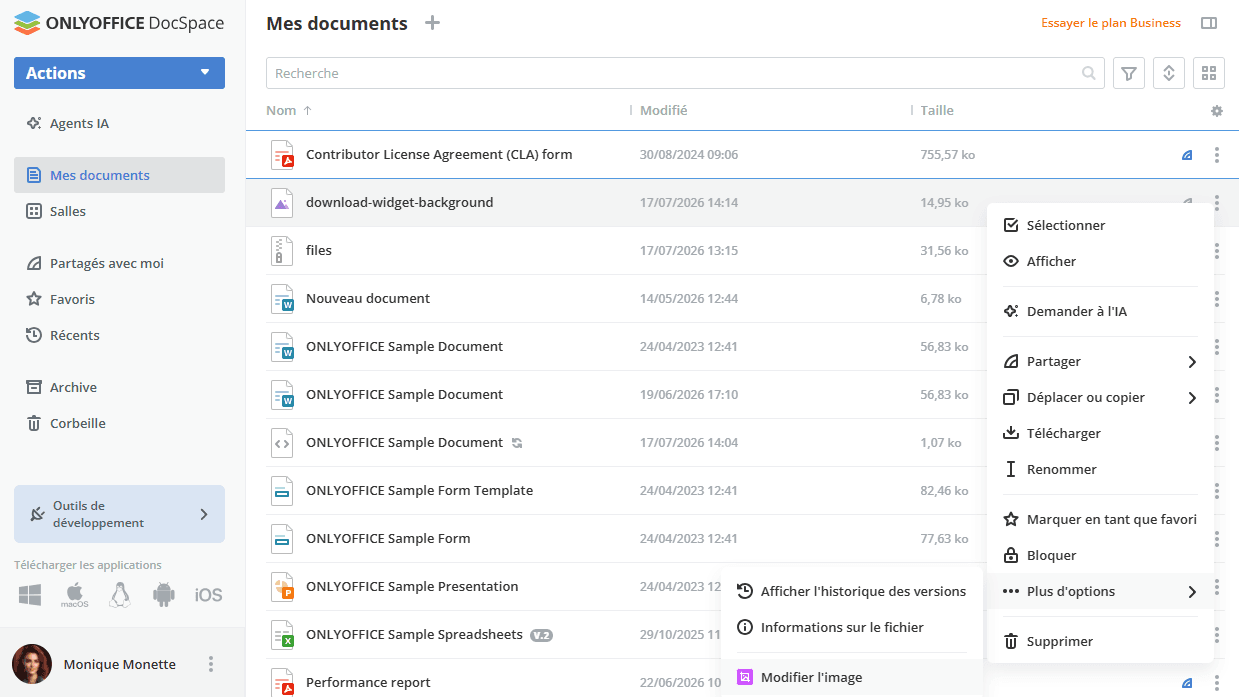Open the sort options button
The image size is (1239, 697).
pyautogui.click(x=1169, y=73)
